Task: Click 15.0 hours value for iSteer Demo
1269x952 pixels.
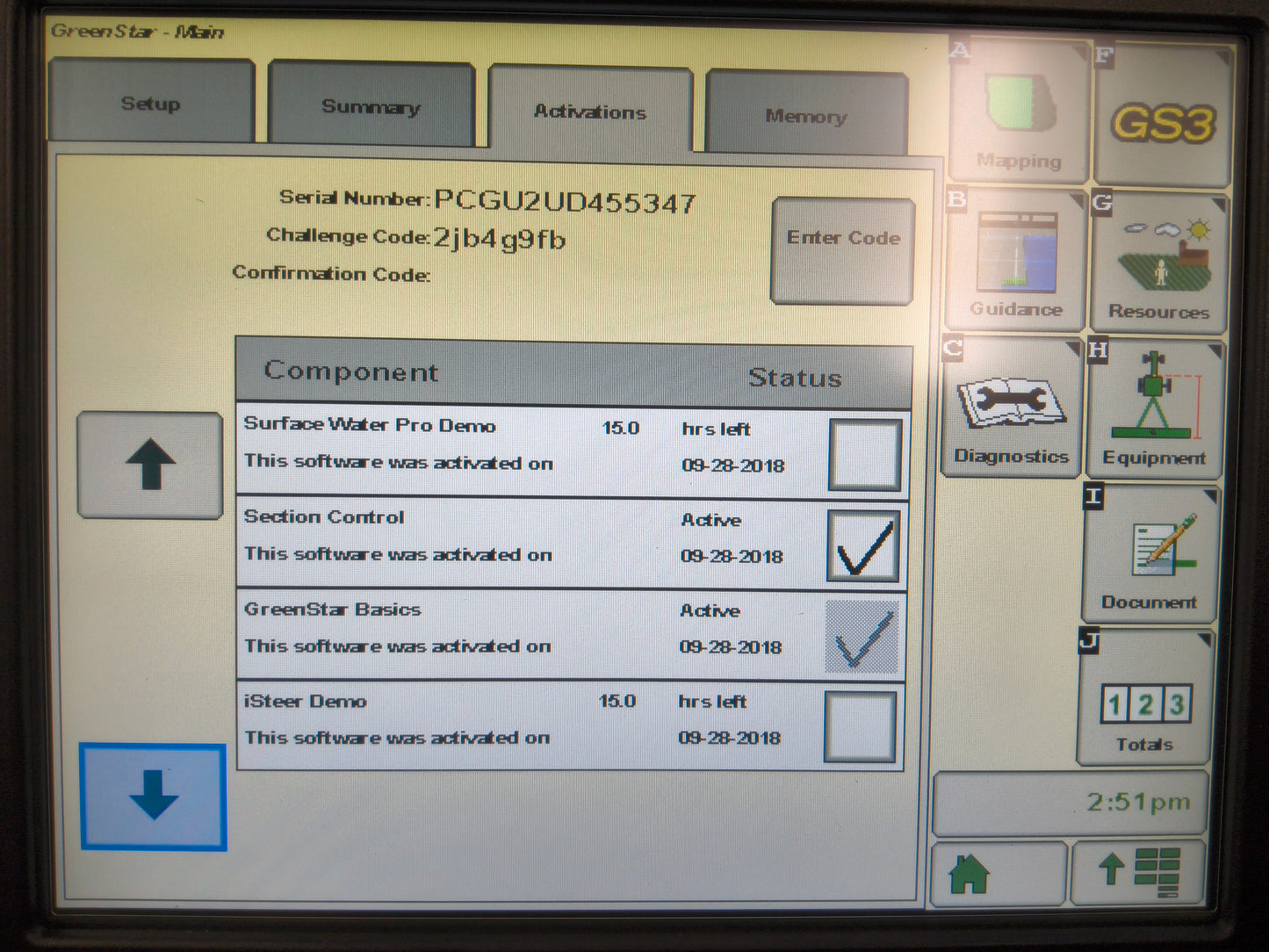Action: click(x=617, y=701)
